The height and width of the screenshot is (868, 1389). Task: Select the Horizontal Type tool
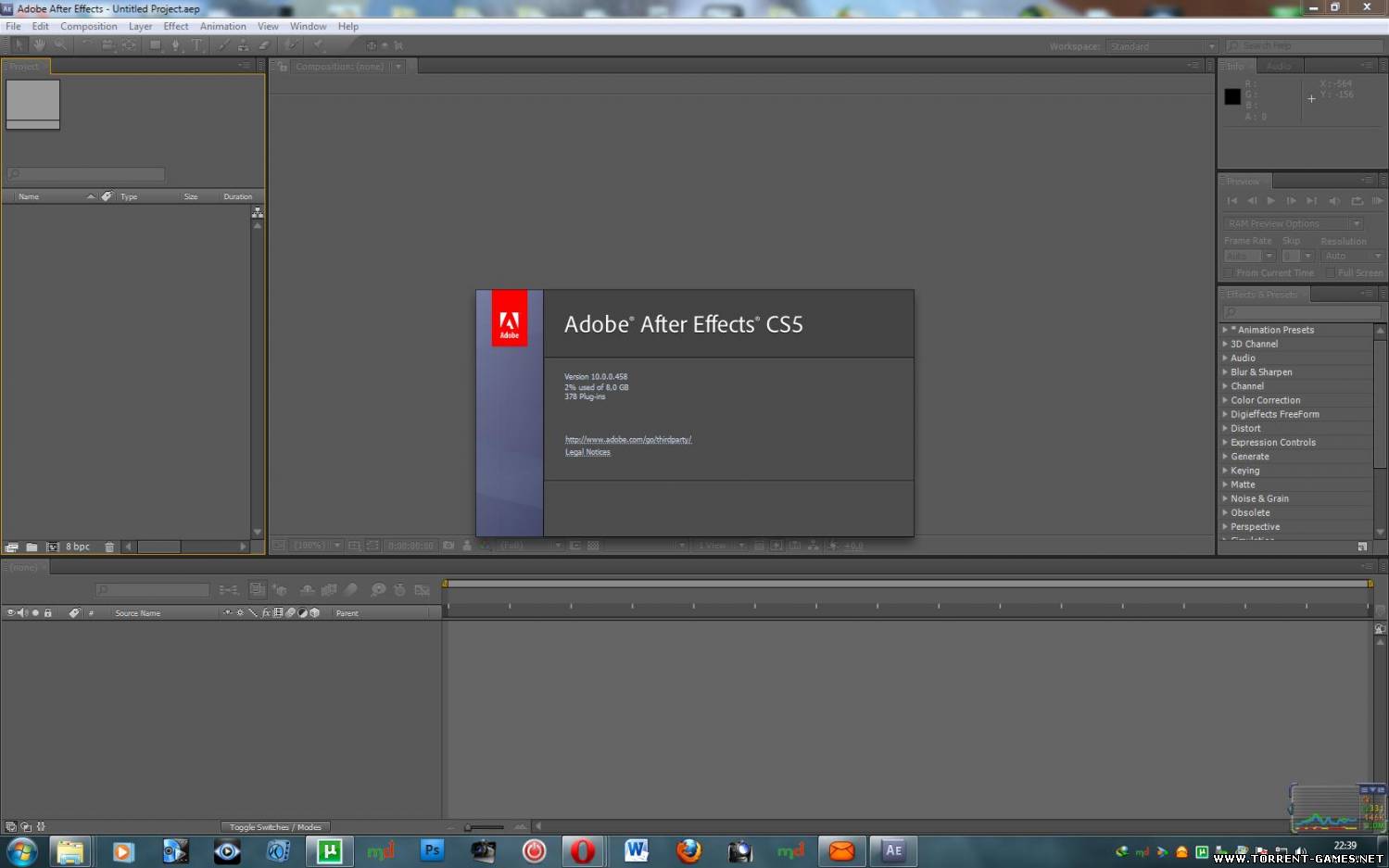[196, 44]
